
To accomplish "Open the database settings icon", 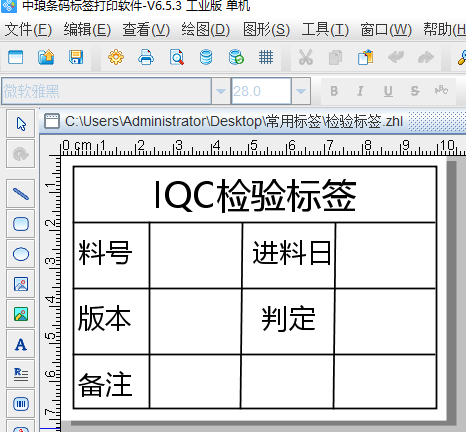I will (x=206, y=57).
